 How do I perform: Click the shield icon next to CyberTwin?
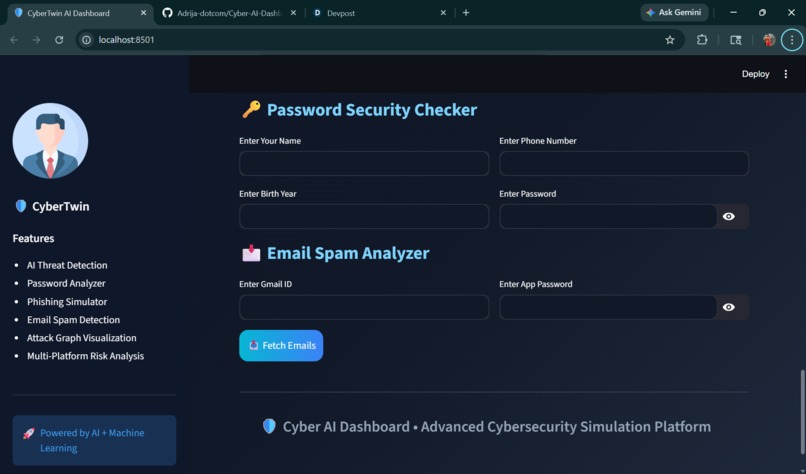coord(21,206)
